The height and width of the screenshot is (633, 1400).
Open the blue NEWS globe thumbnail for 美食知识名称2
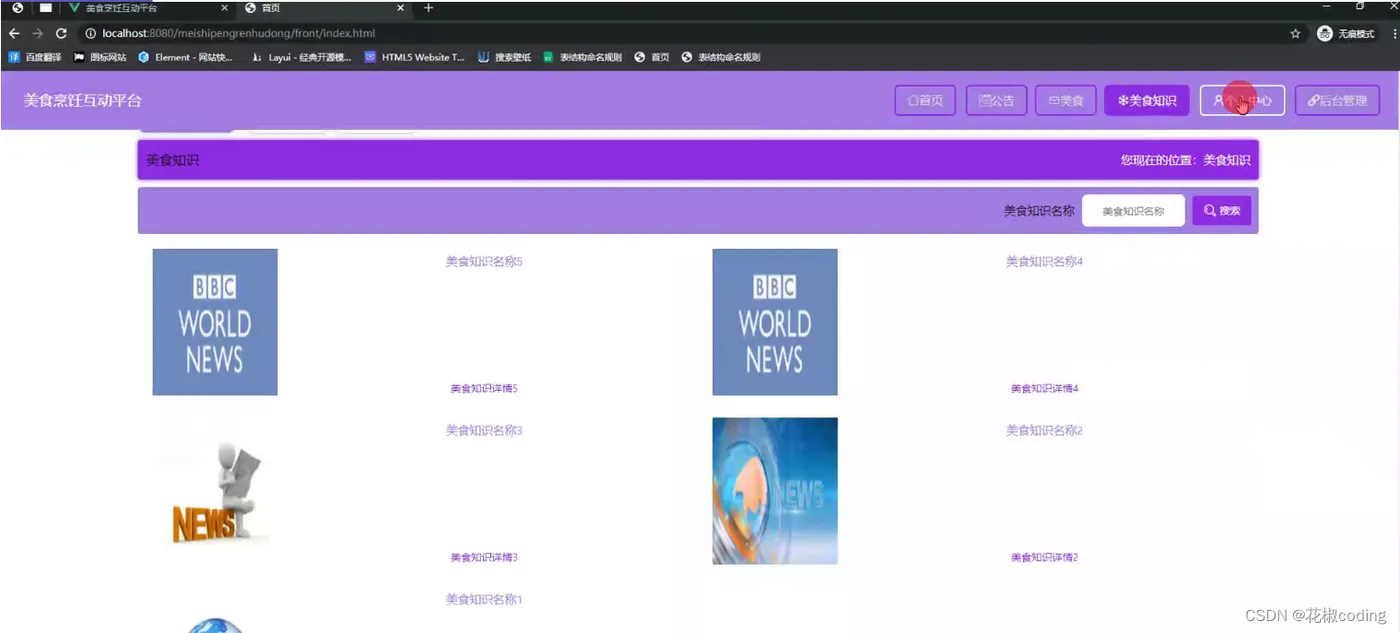(775, 491)
